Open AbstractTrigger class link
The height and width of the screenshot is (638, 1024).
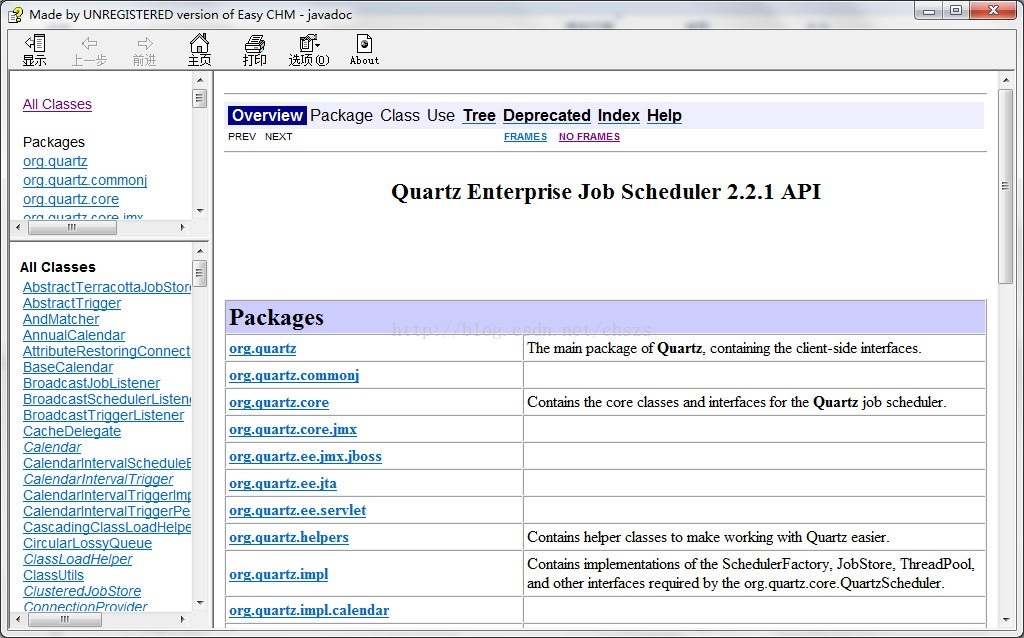(72, 304)
